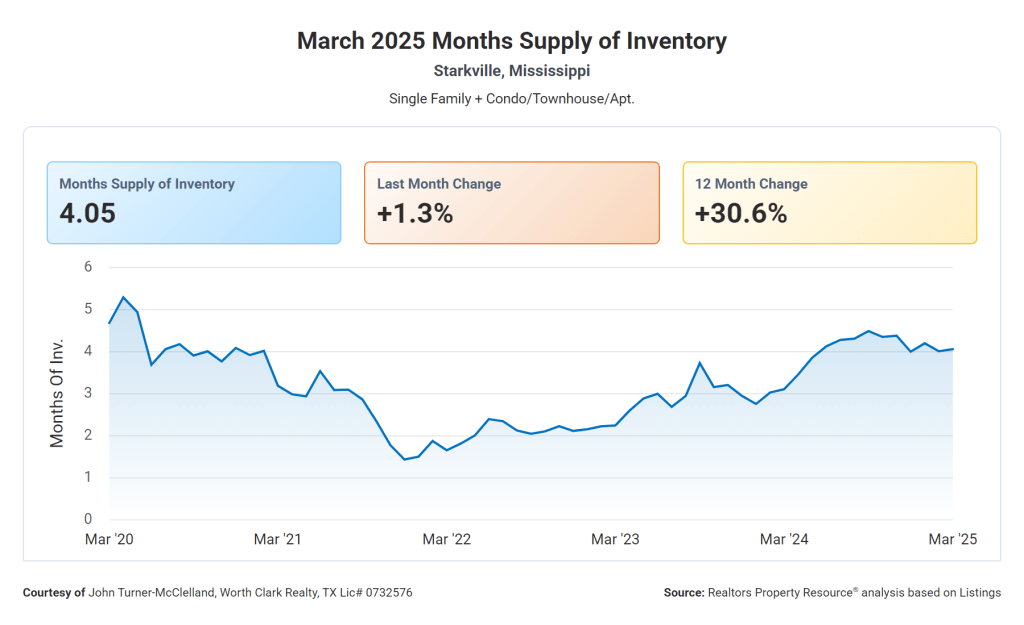Select the Mar '23 date label
Viewport: 1024px width, 625px height.
click(x=616, y=540)
